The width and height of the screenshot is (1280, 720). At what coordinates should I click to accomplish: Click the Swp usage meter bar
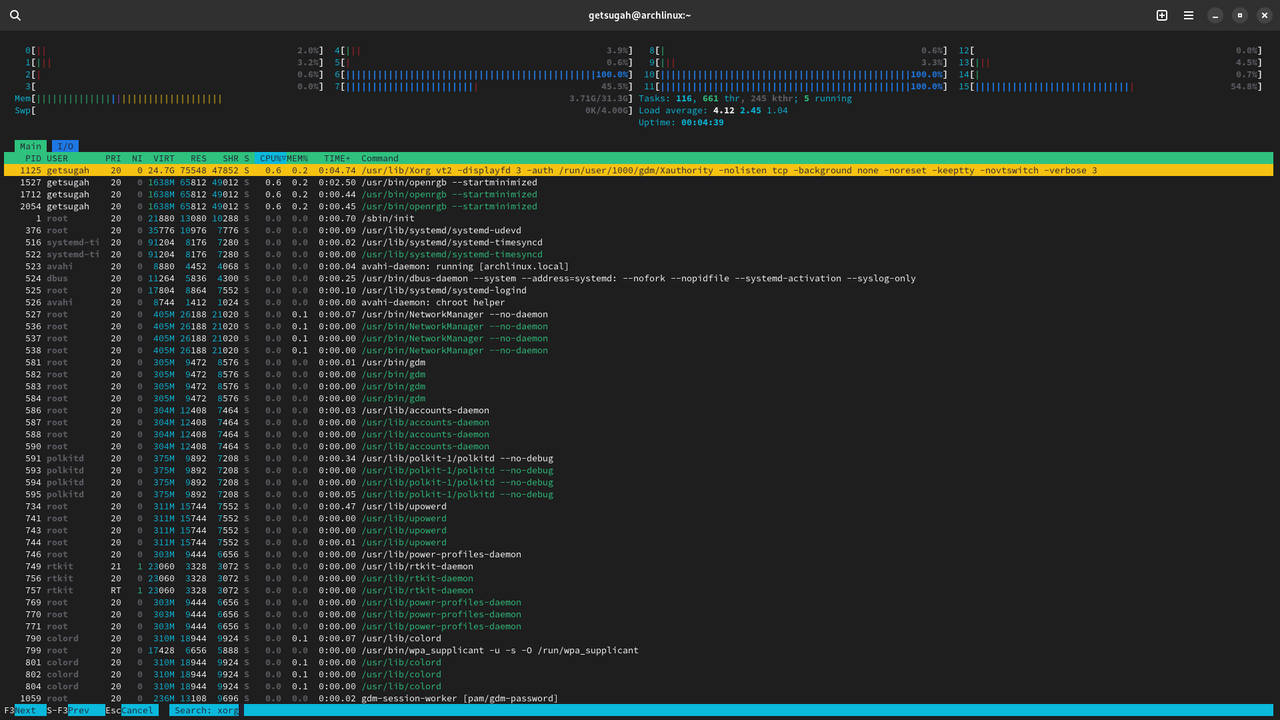325,110
